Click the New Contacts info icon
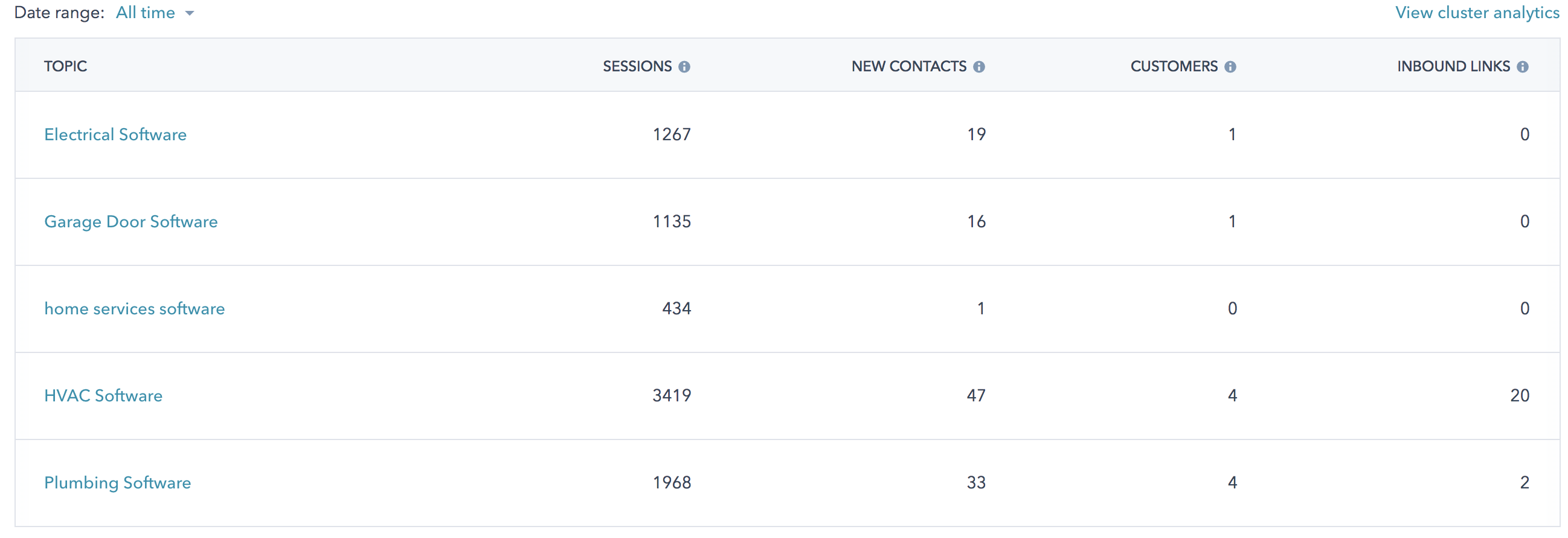The image size is (1568, 538). click(x=978, y=67)
